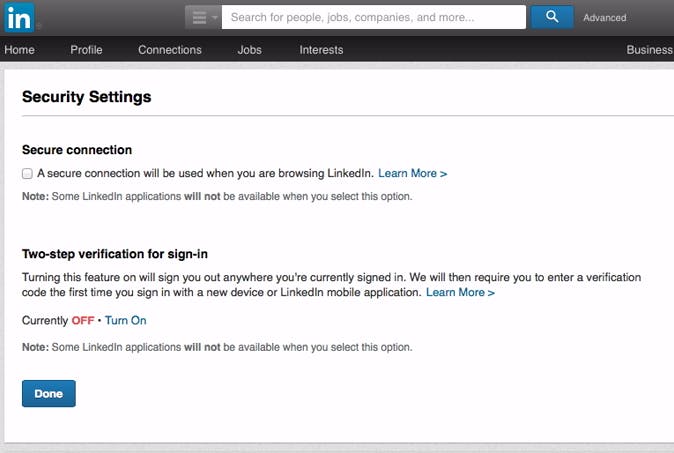Image resolution: width=674 pixels, height=453 pixels.
Task: Click the LinkedIn logo
Action: (x=18, y=17)
